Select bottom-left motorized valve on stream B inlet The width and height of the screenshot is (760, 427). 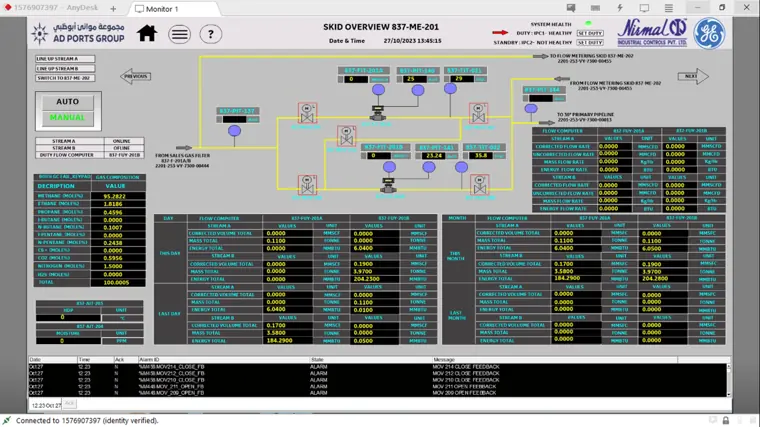pyautogui.click(x=307, y=185)
